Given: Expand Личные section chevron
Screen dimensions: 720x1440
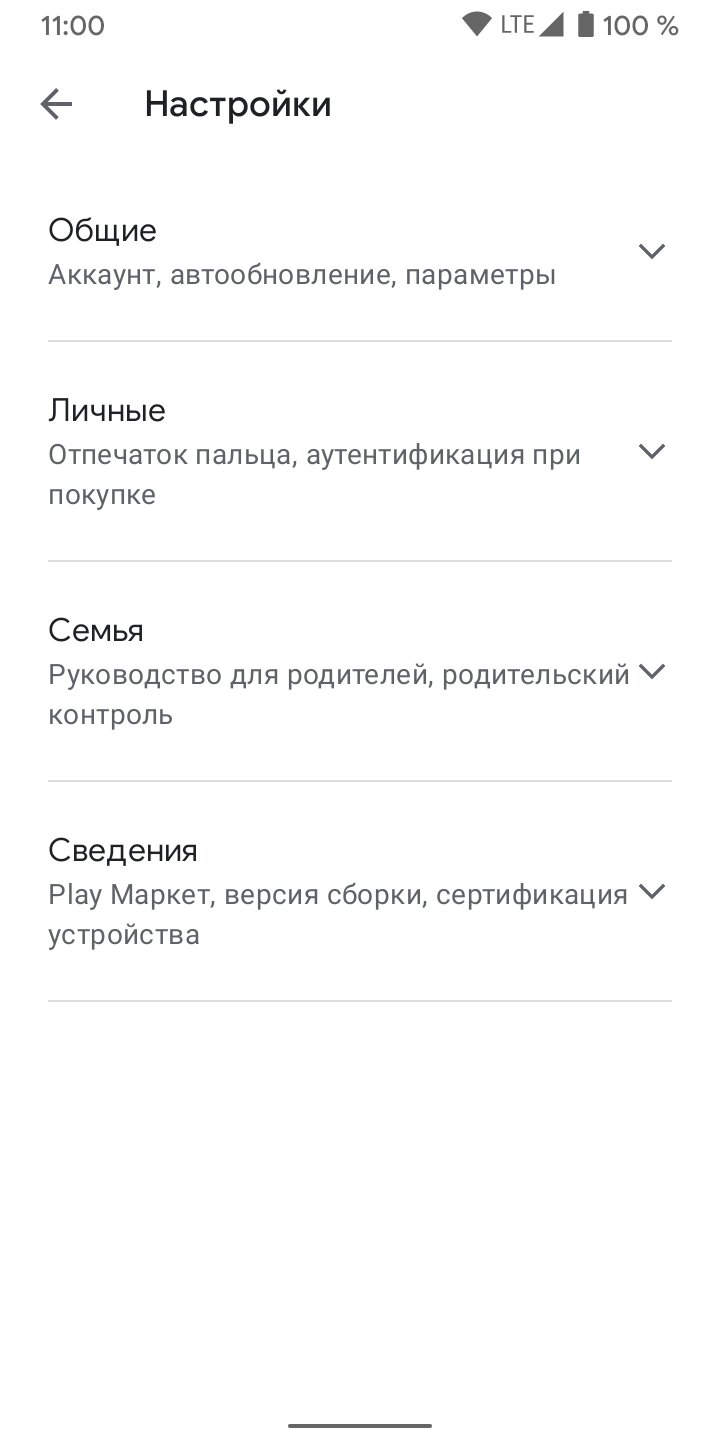Looking at the screenshot, I should coord(652,451).
